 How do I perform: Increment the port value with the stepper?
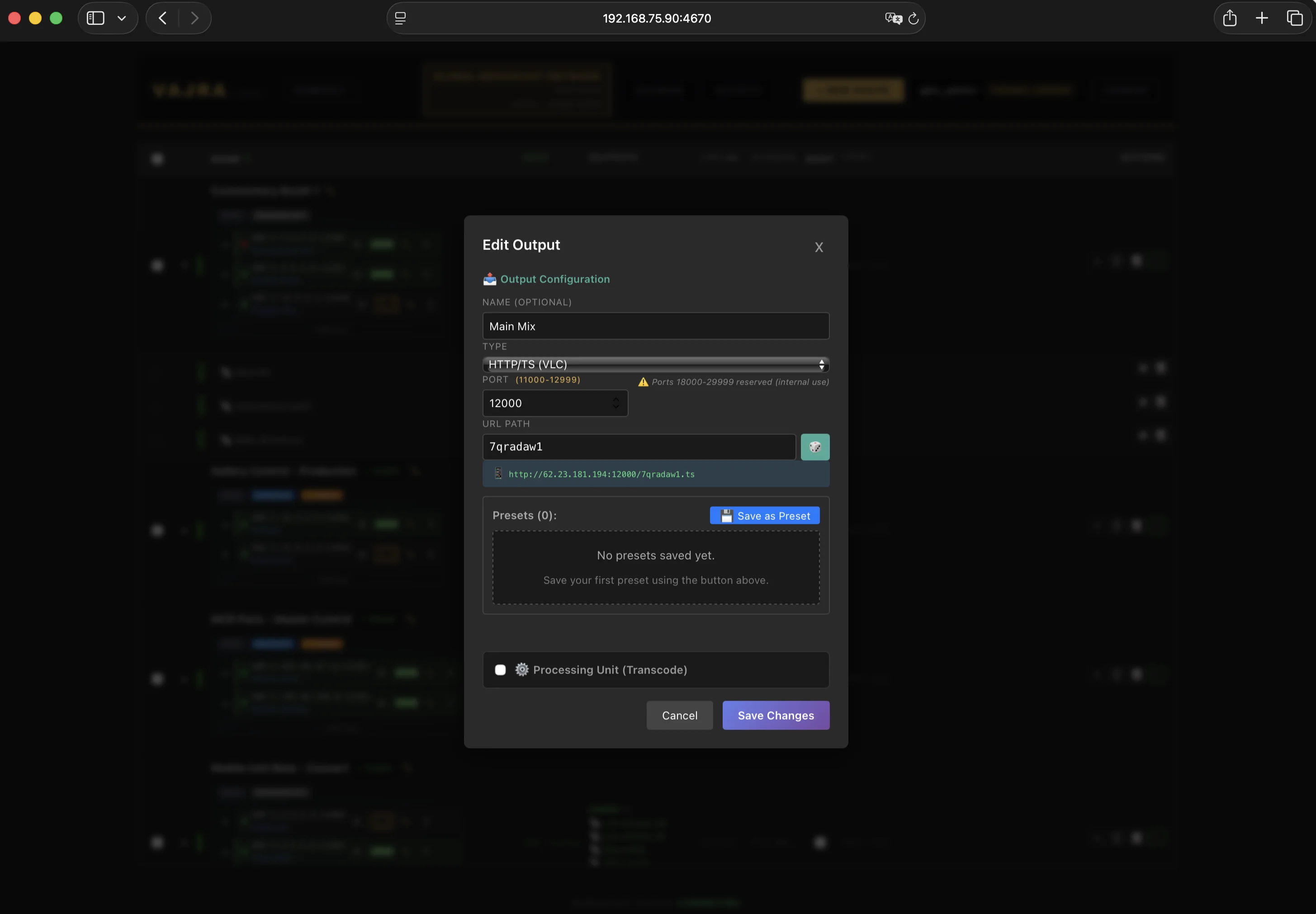(x=616, y=399)
